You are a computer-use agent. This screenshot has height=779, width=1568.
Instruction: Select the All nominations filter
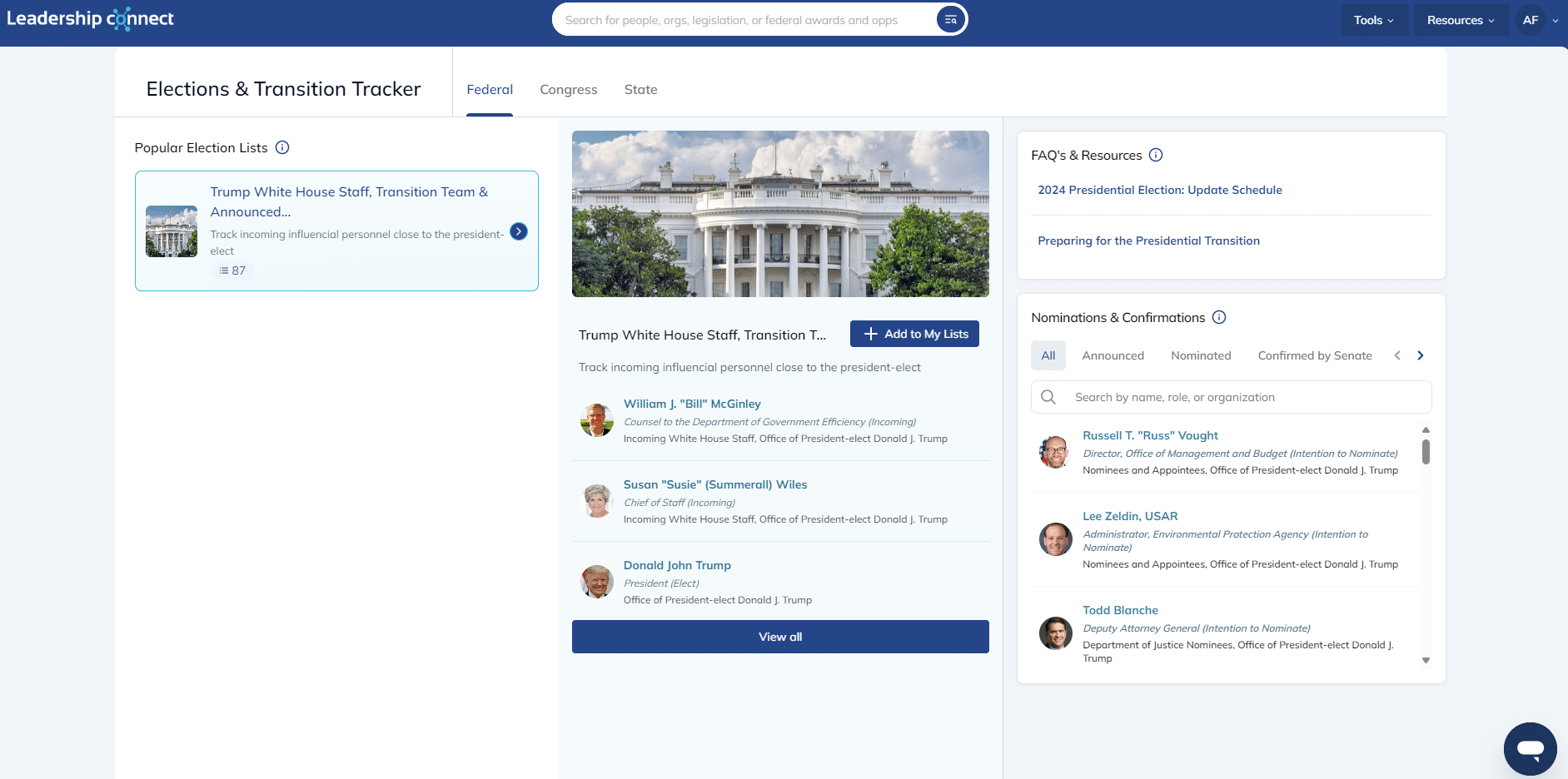(x=1048, y=355)
